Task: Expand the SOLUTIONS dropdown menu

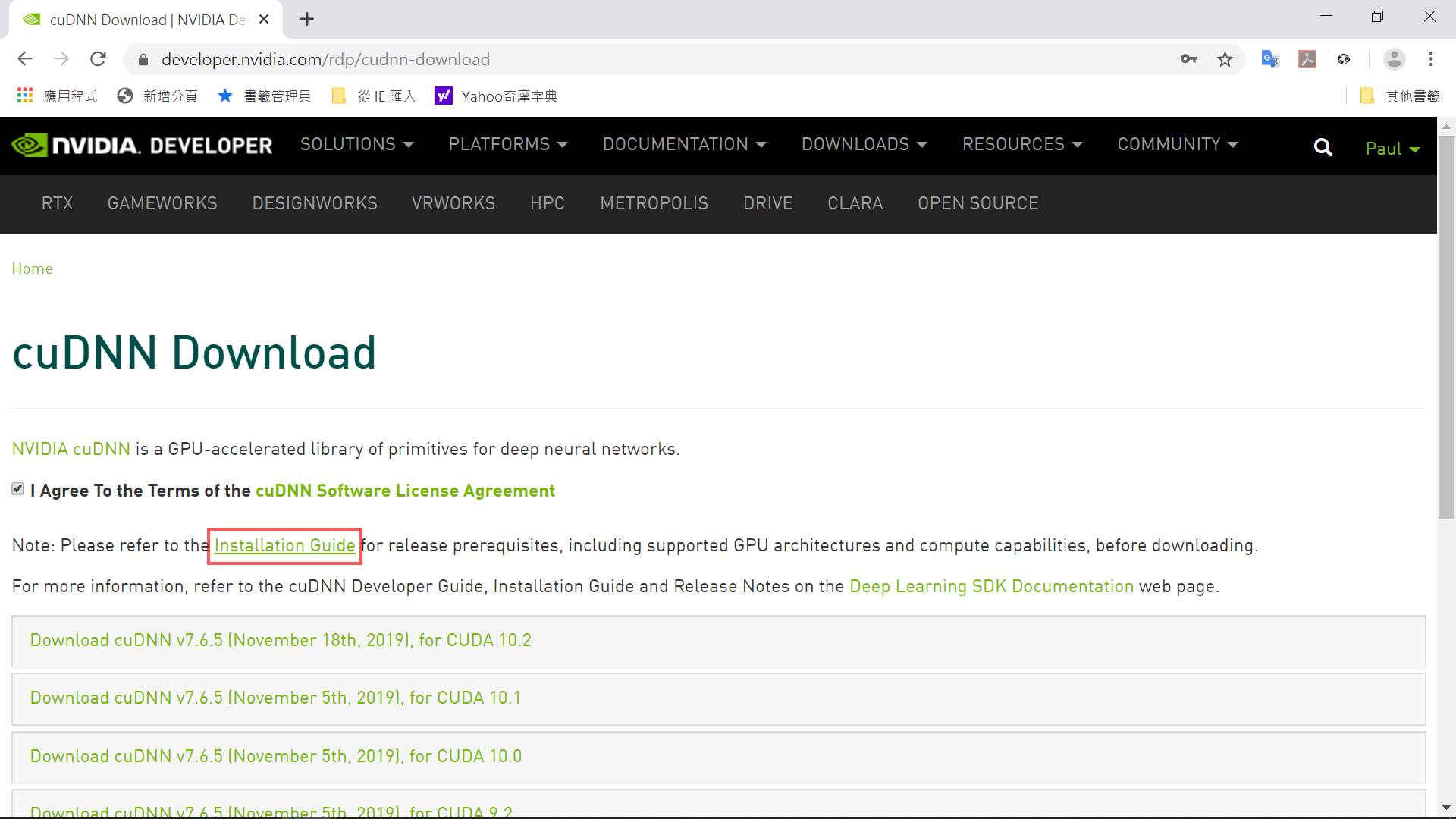Action: [356, 144]
